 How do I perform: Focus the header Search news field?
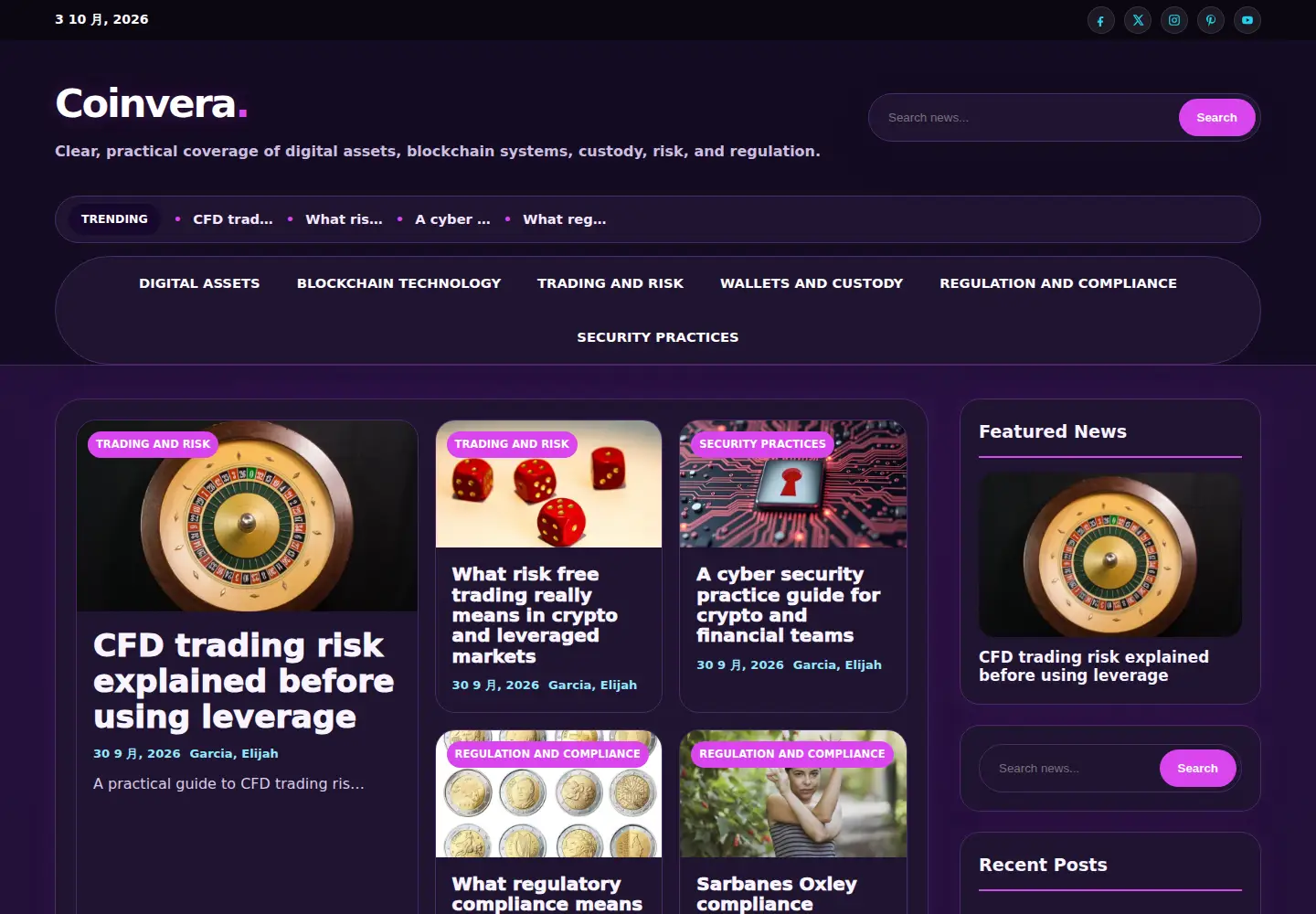[1026, 118]
